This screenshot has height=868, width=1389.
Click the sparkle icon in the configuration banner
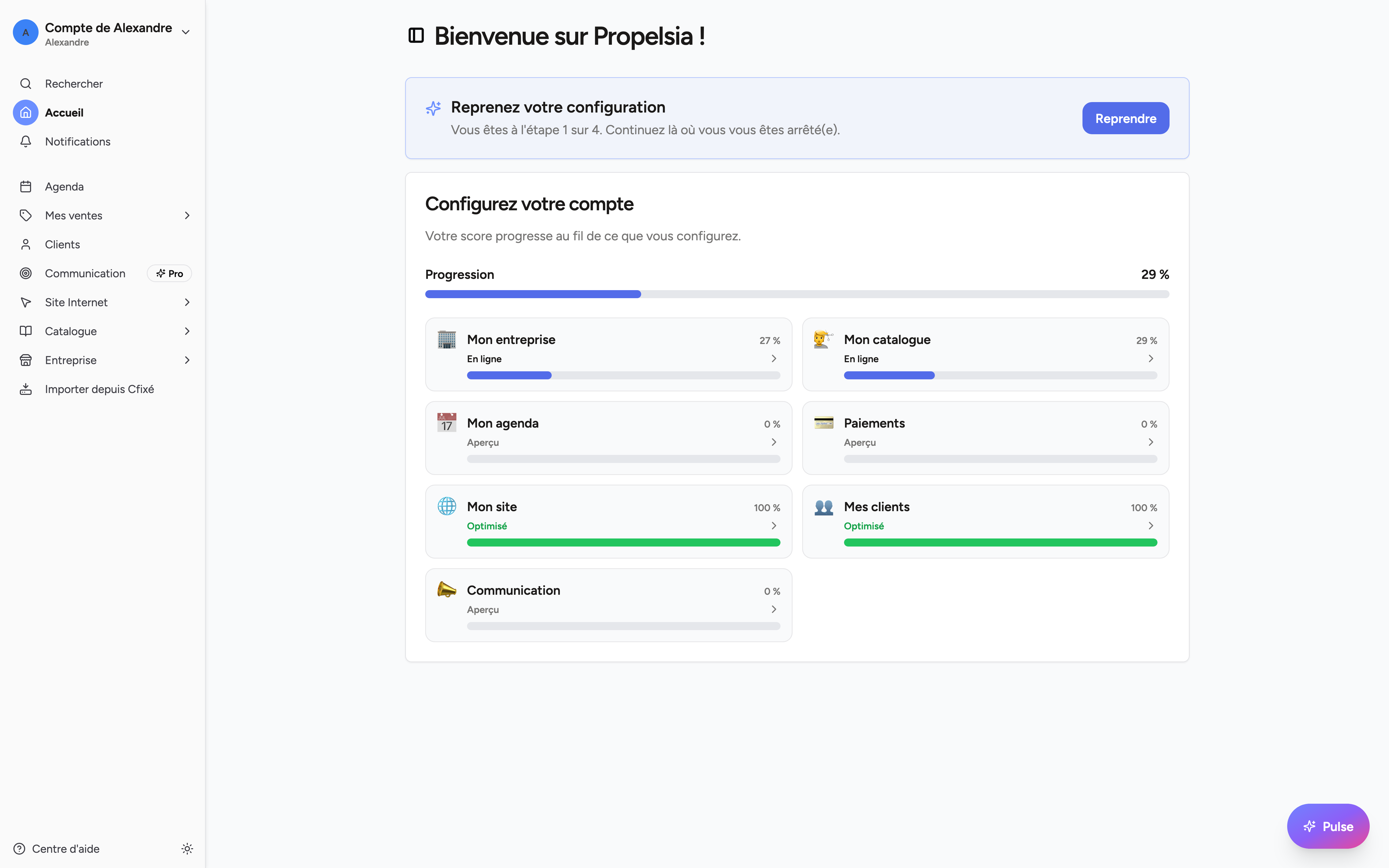[433, 108]
